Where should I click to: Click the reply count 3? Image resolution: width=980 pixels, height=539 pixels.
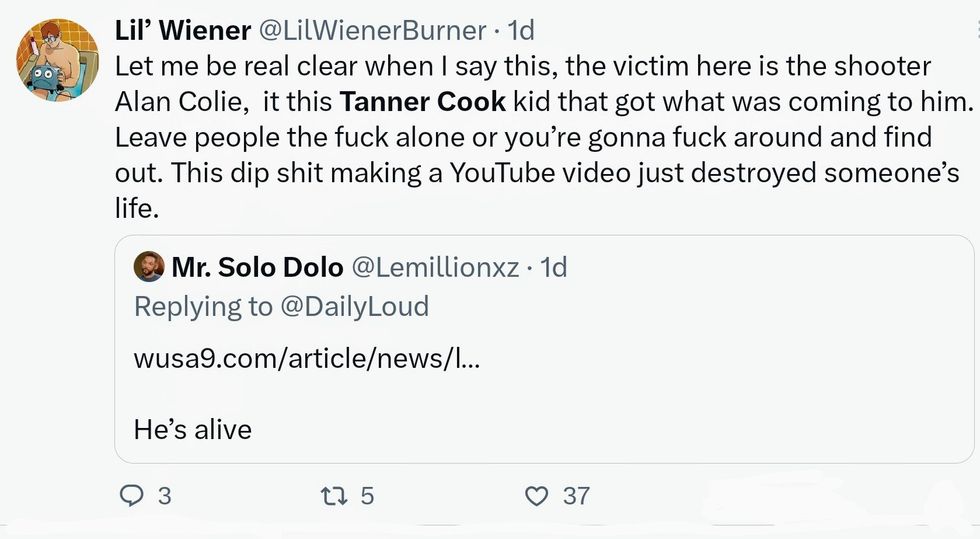pos(164,495)
